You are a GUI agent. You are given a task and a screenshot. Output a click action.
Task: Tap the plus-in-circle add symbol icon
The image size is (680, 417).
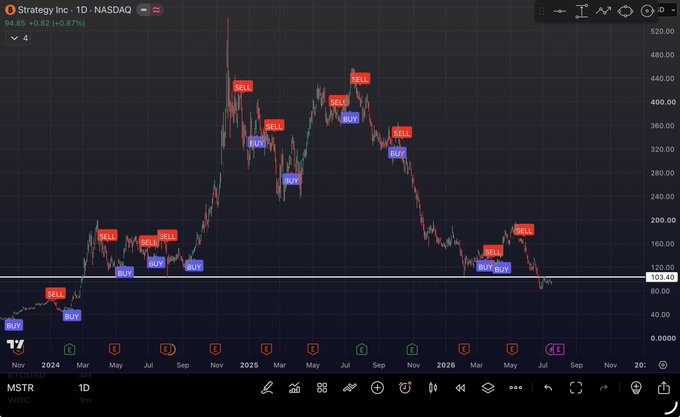pyautogui.click(x=377, y=388)
